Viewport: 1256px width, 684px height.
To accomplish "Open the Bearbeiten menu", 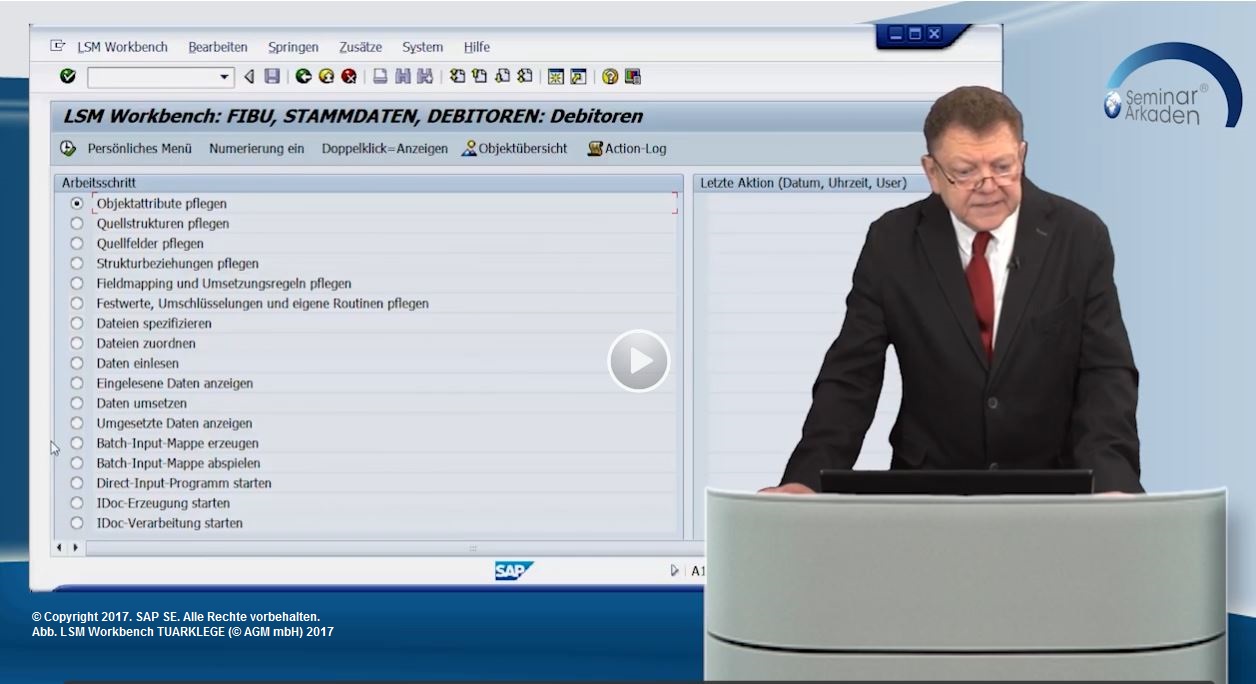I will [x=217, y=47].
